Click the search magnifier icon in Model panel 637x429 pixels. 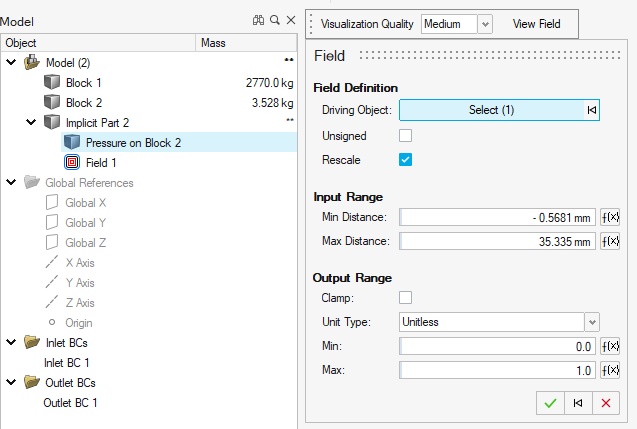(x=274, y=21)
